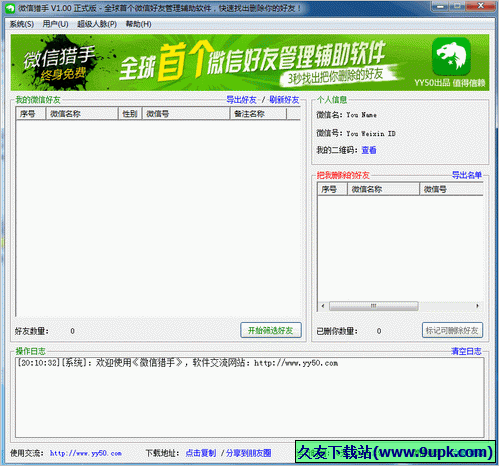Open the 用户(U) menu
Viewport: 499px width, 466px height.
coord(55,24)
